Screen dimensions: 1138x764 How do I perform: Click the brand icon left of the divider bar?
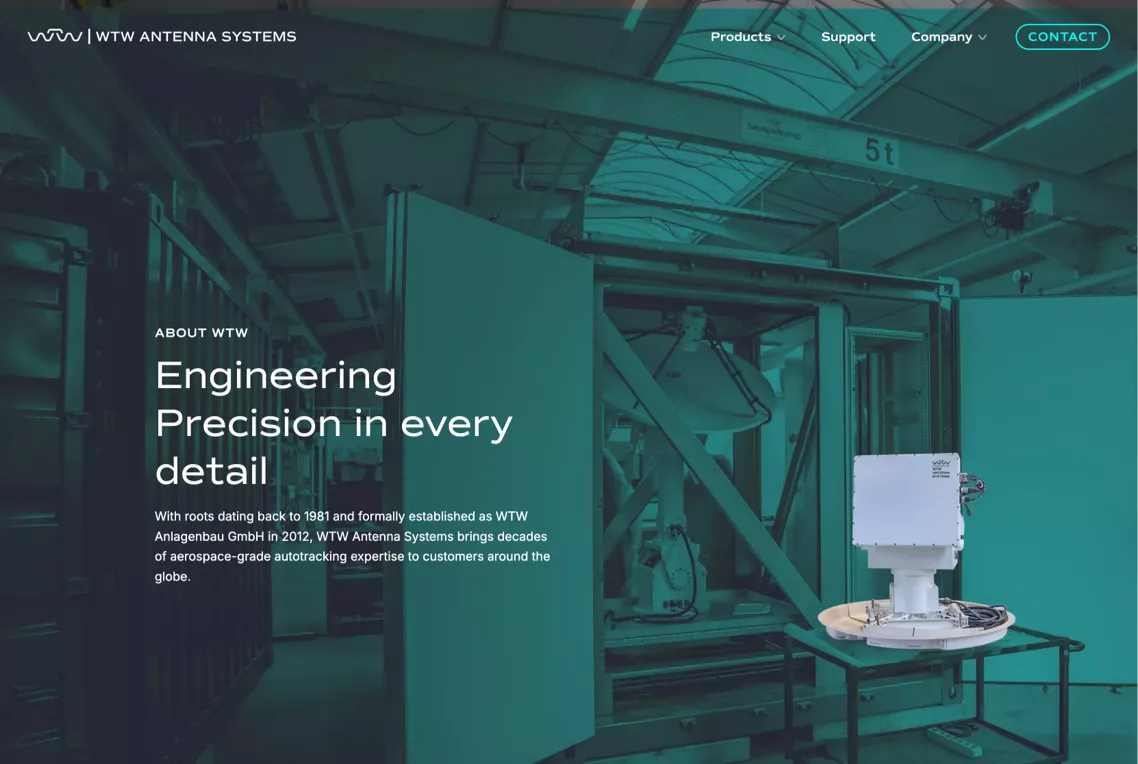point(56,35)
